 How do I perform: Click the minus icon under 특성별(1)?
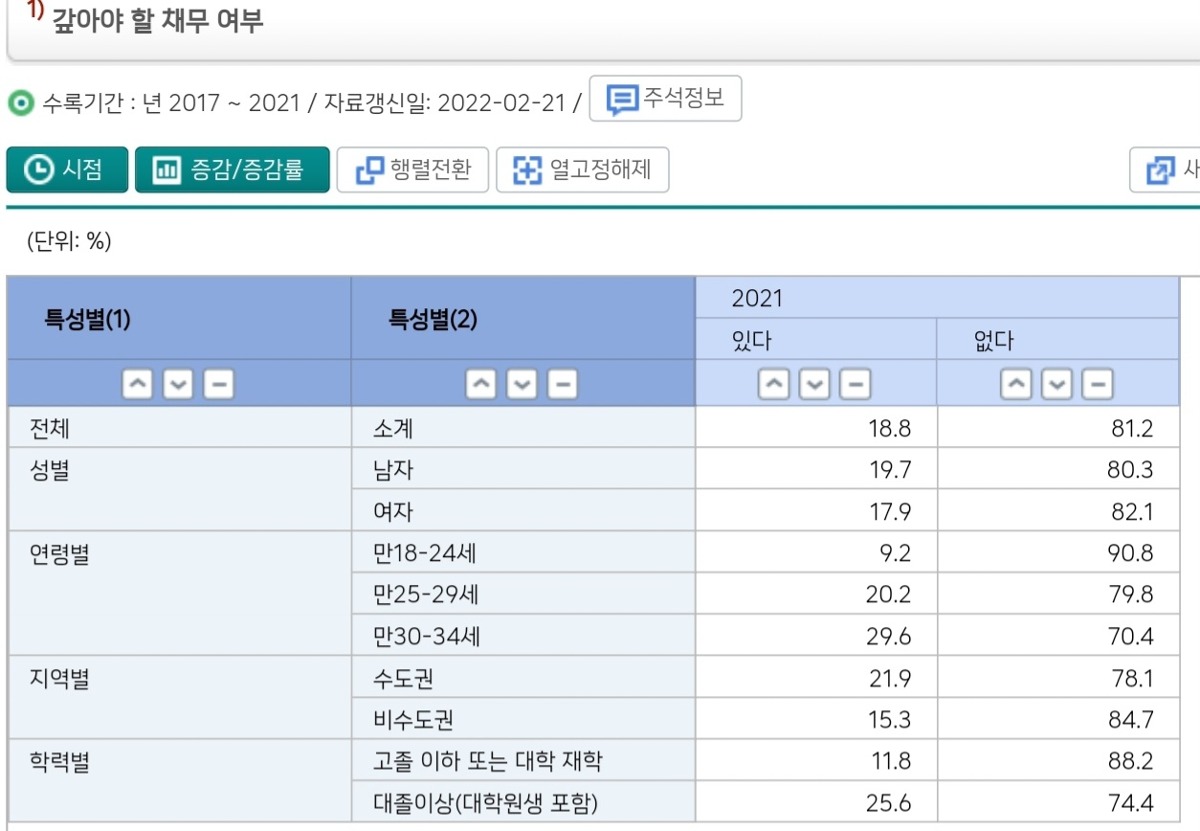click(x=219, y=384)
